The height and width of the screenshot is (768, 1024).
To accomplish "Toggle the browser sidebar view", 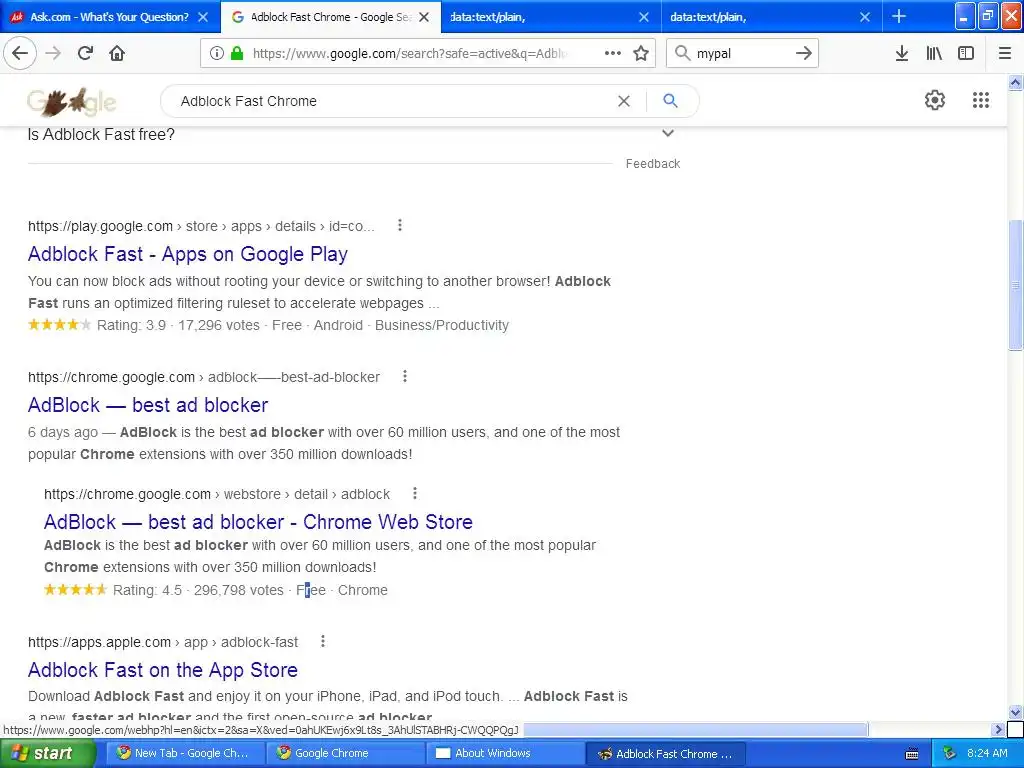I will 966,53.
